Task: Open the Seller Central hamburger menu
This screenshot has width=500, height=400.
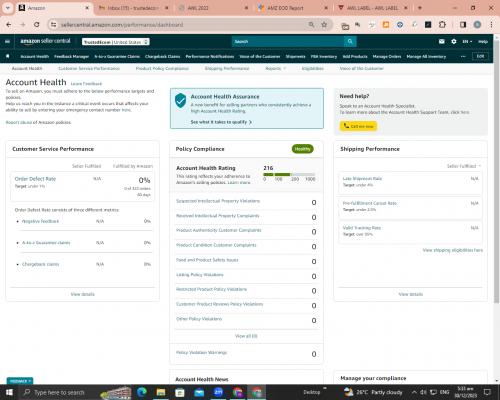Action: coord(7,42)
